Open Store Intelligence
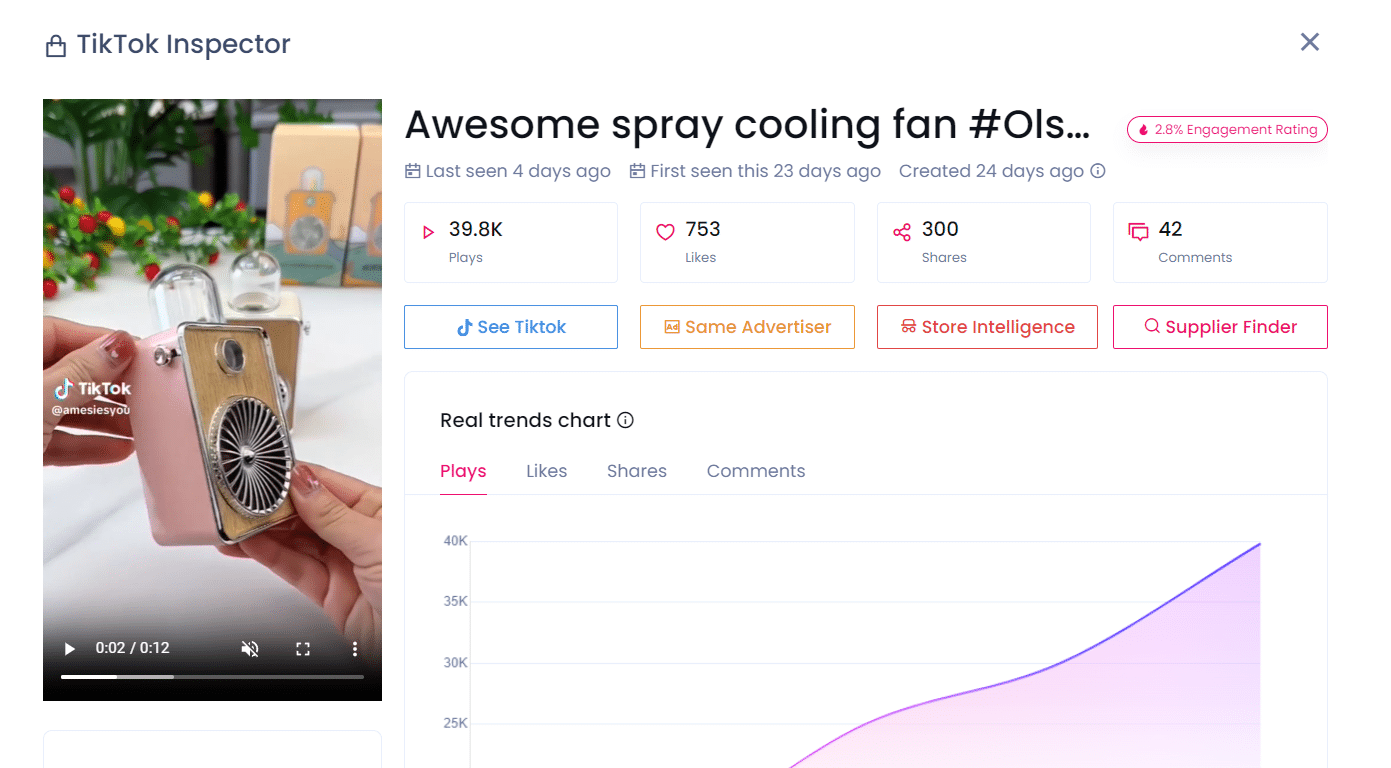Image resolution: width=1391 pixels, height=768 pixels. [x=987, y=327]
